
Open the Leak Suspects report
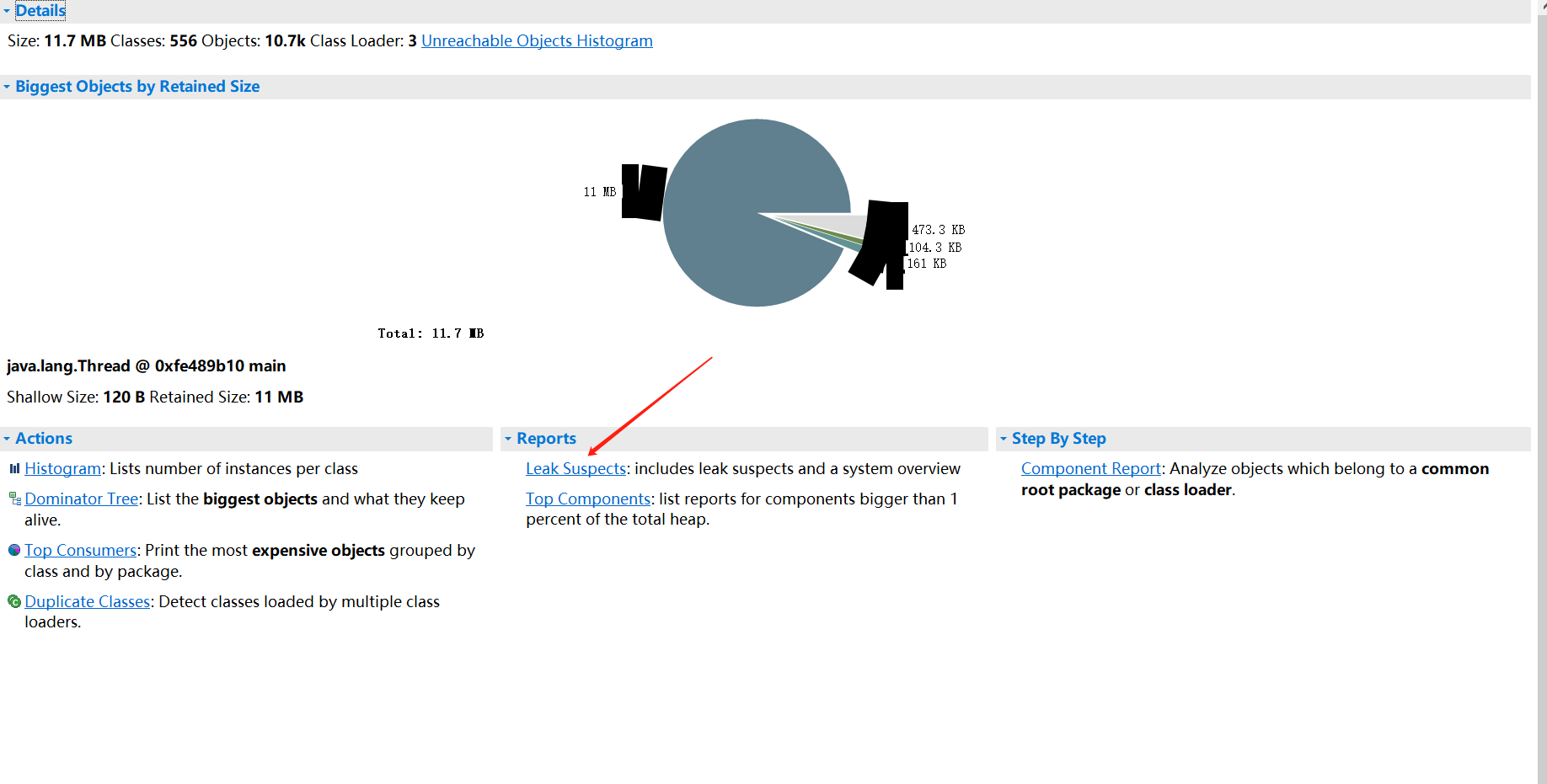pos(576,468)
